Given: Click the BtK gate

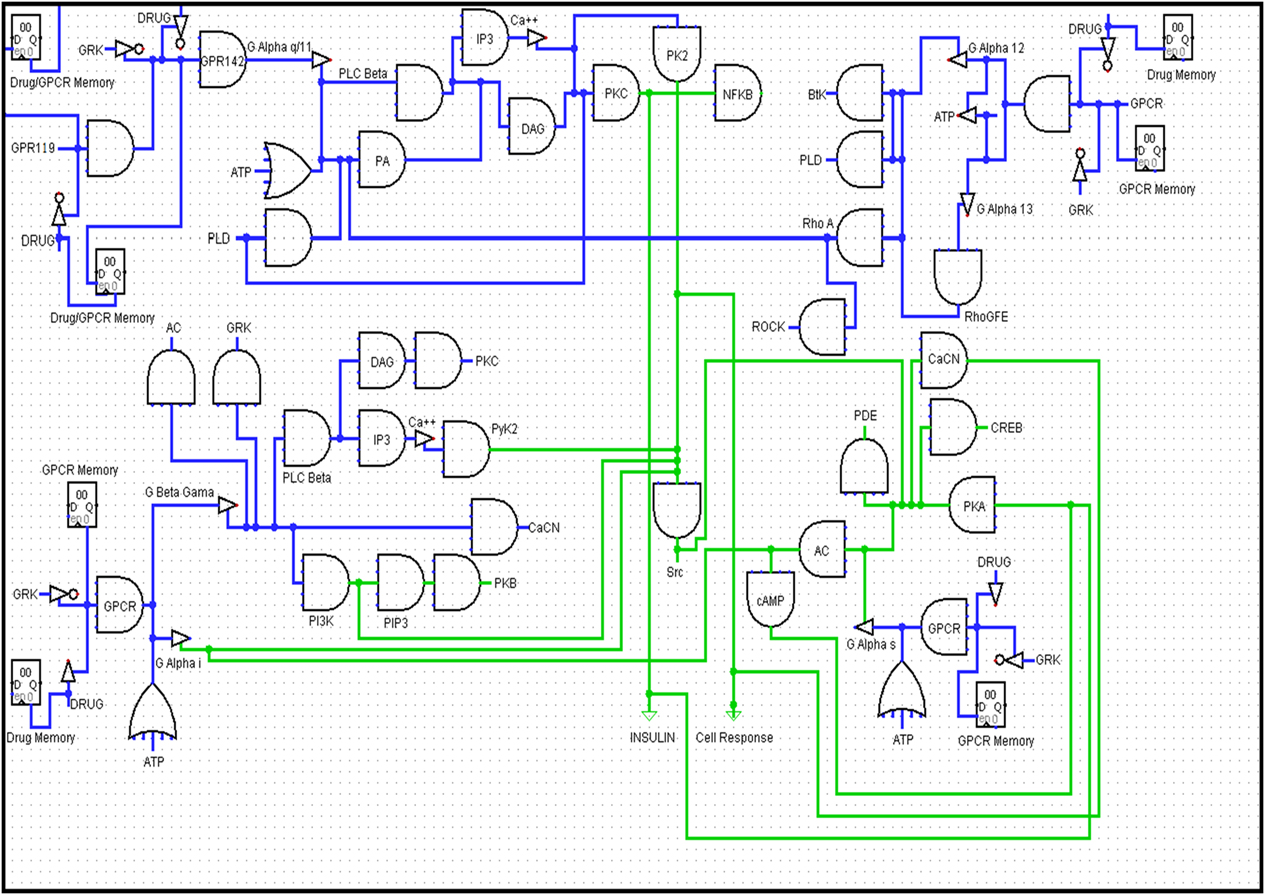Looking at the screenshot, I should (x=858, y=93).
